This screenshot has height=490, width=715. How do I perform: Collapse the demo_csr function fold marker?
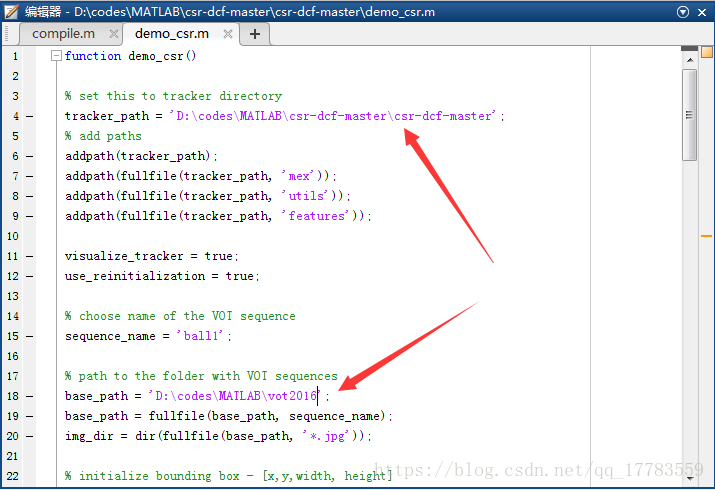click(56, 56)
